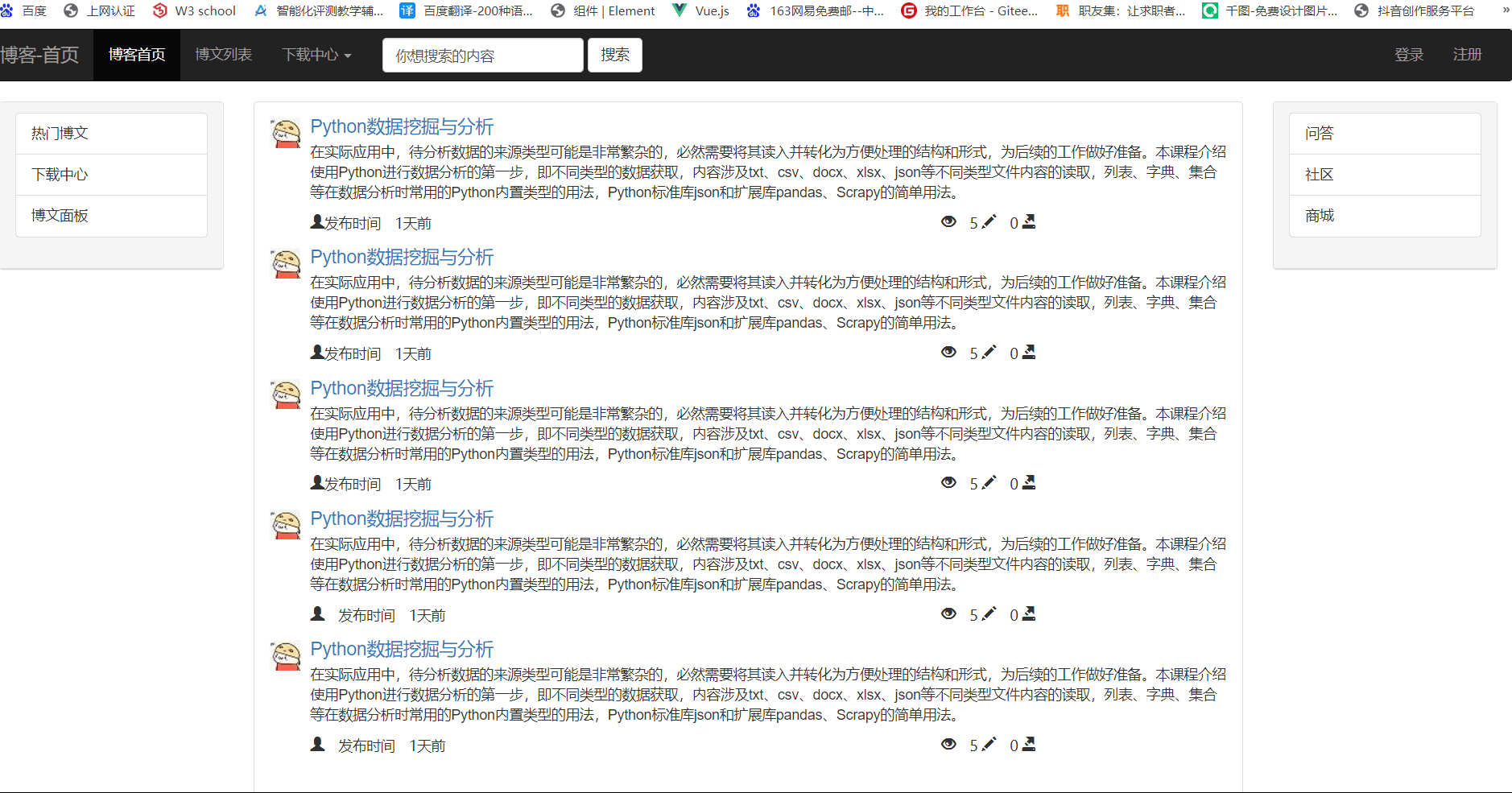1512x793 pixels.
Task: Open the 百度 bookmark
Action: 24,10
